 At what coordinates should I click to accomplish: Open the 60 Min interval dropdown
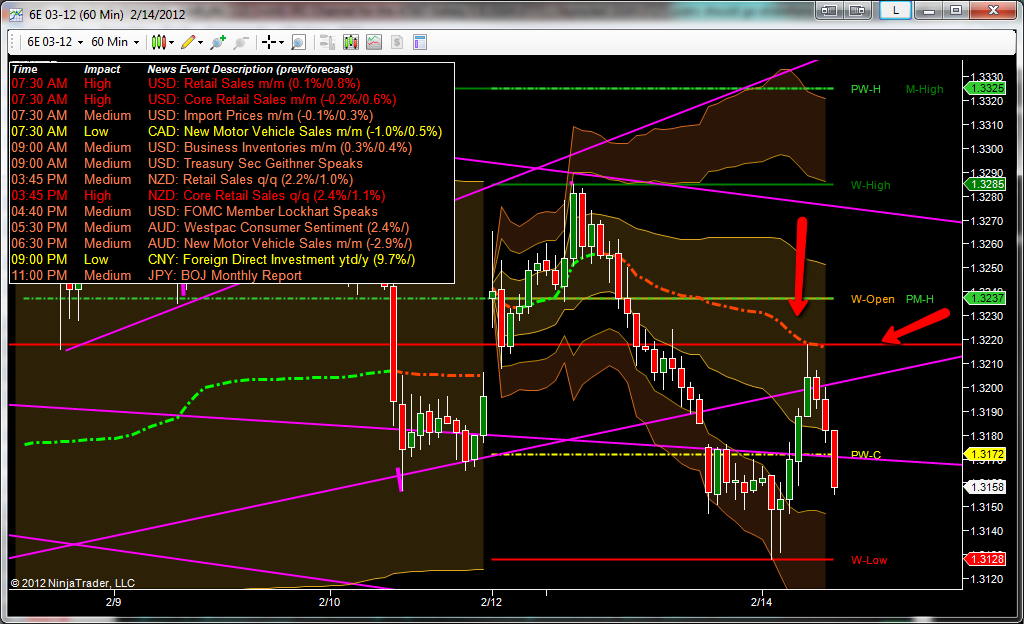(115, 42)
